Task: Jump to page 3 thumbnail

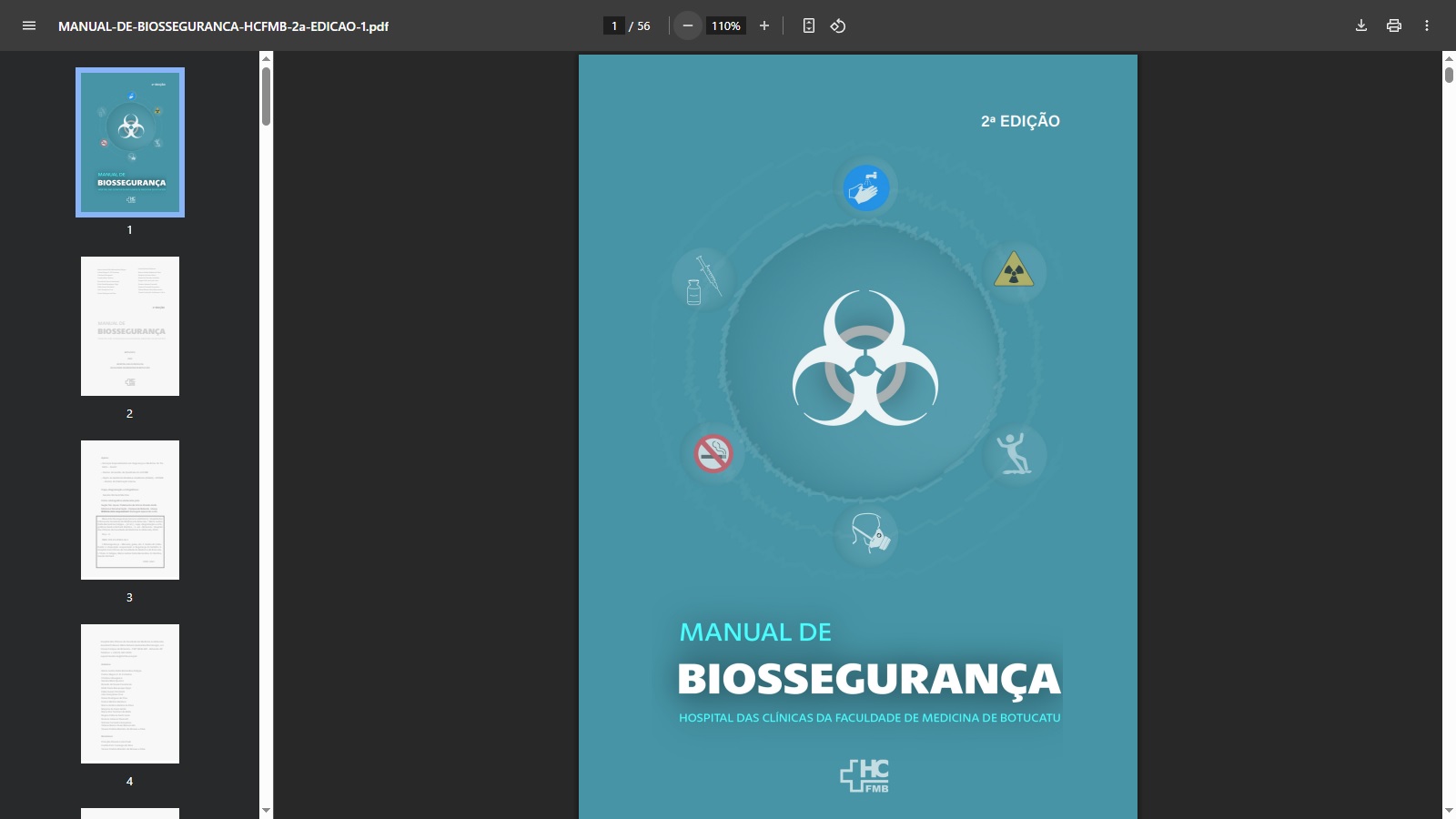Action: tap(130, 510)
